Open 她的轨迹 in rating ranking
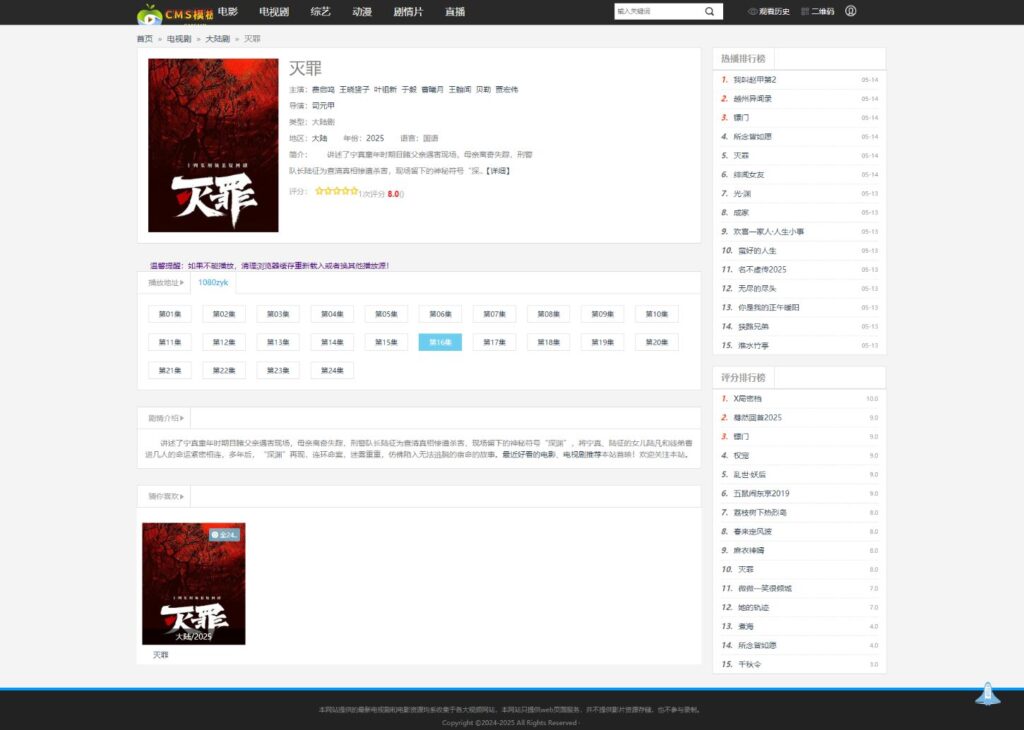The width and height of the screenshot is (1024, 730). tap(754, 607)
